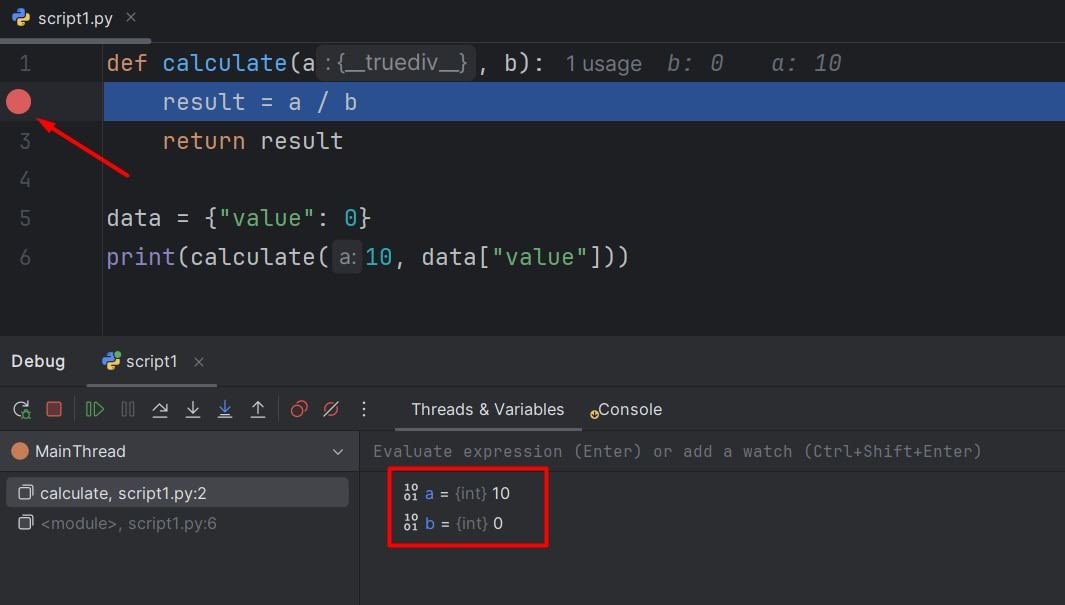Click line number 1 in gutter

click(x=25, y=64)
